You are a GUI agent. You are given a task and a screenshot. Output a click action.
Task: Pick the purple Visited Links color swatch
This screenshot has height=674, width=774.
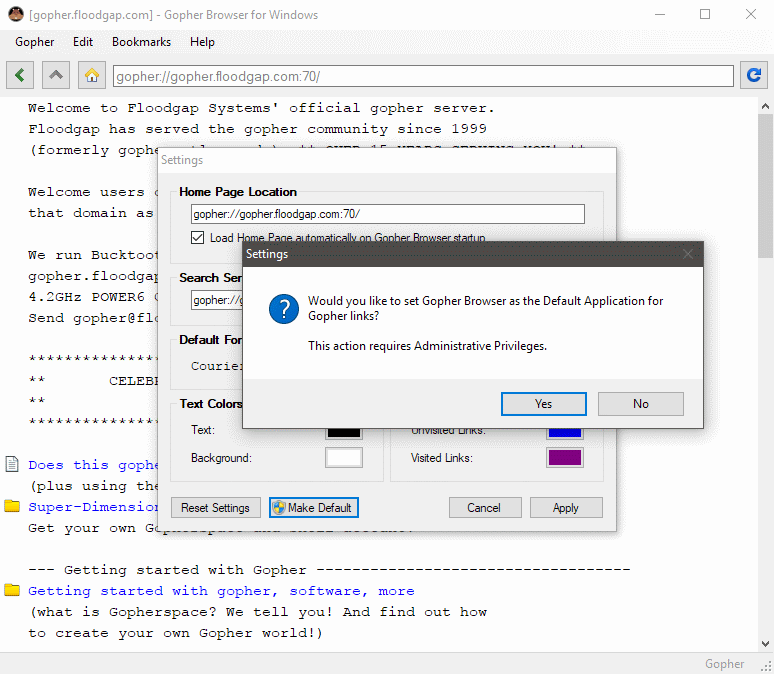tap(564, 458)
